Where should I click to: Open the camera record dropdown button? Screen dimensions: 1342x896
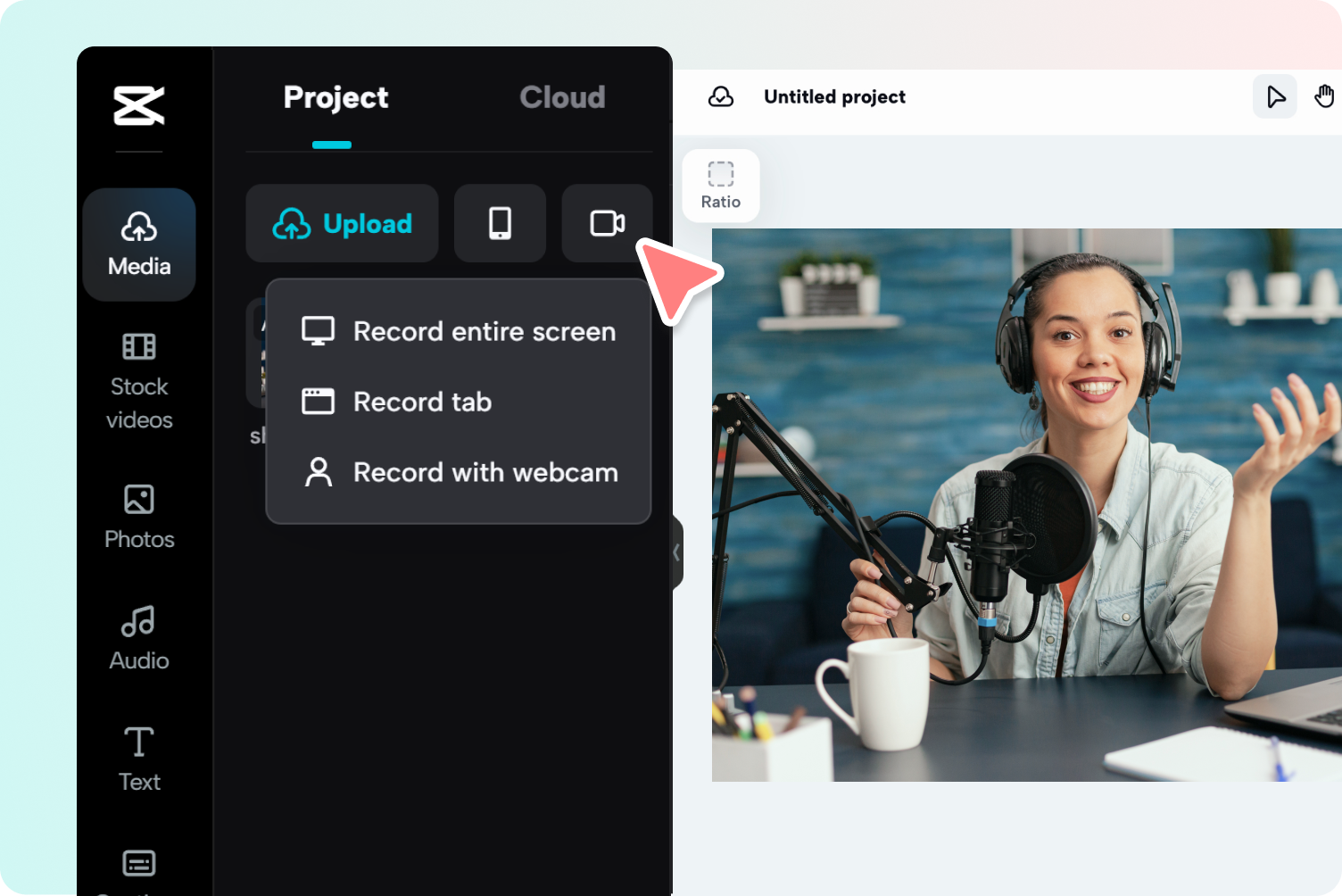click(608, 223)
